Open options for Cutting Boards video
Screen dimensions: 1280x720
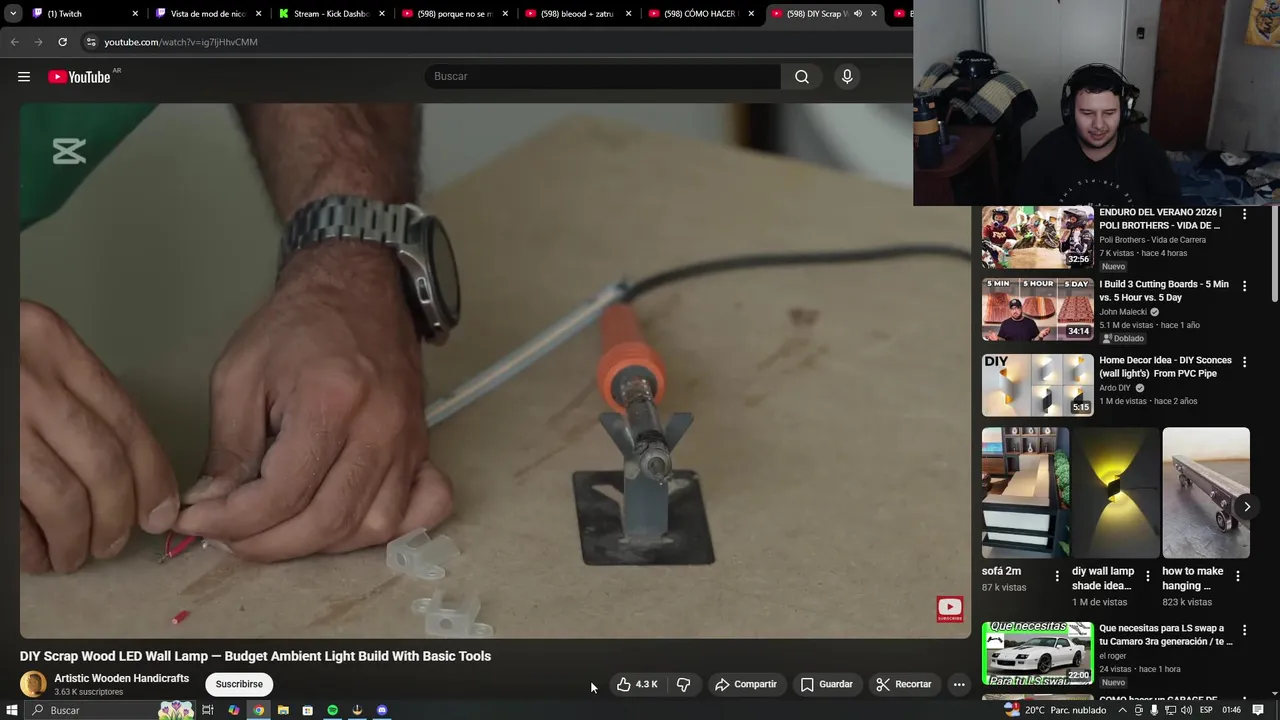point(1245,286)
